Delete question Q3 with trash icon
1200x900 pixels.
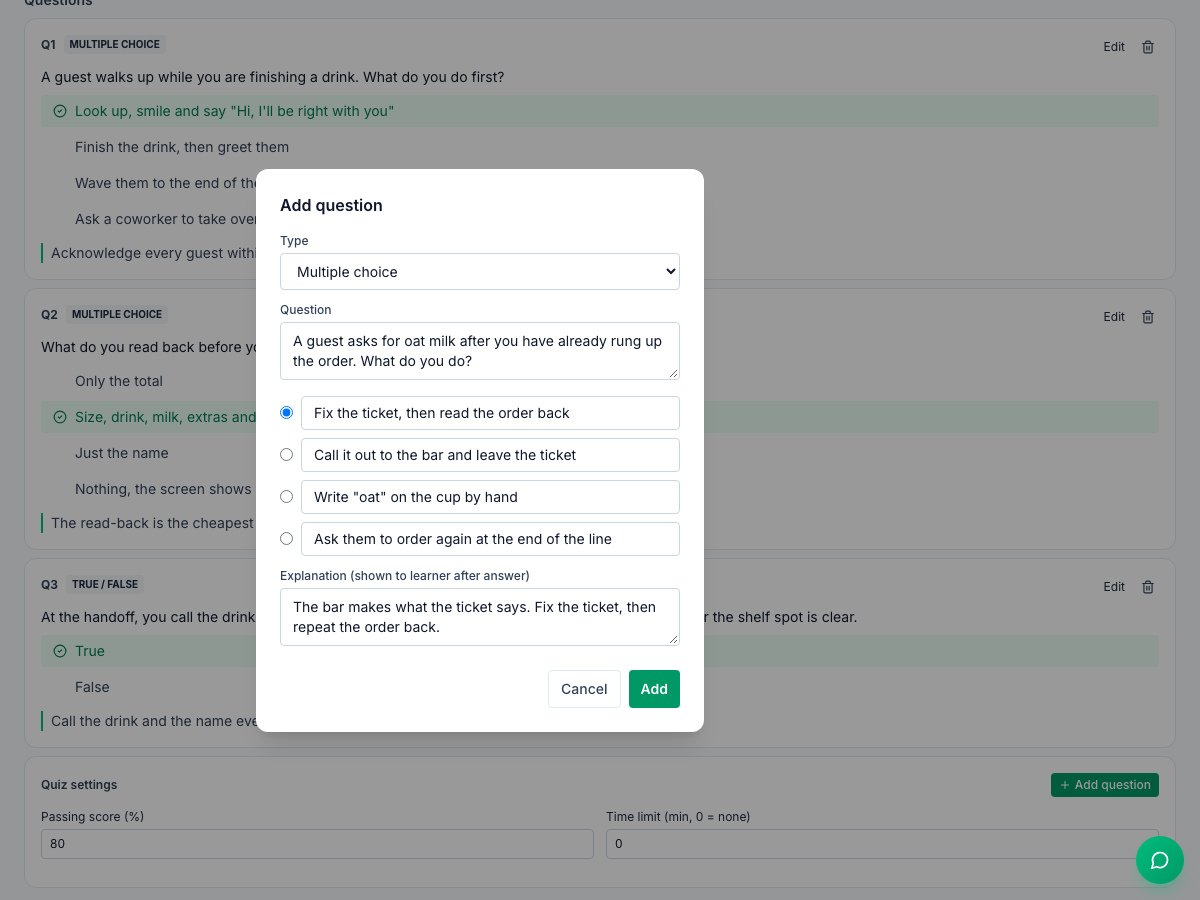coord(1148,587)
